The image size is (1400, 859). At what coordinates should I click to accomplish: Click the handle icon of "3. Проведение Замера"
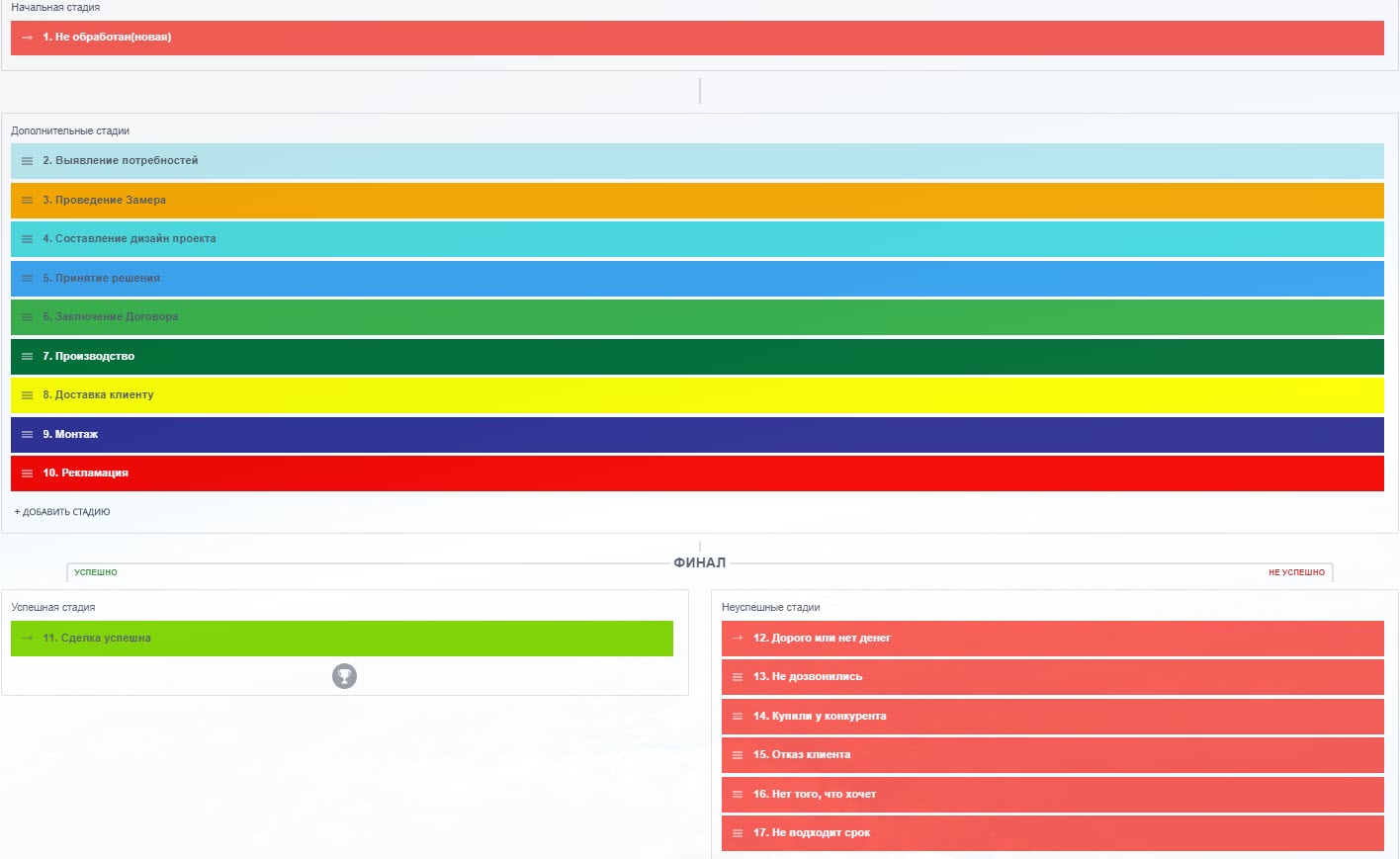[28, 201]
